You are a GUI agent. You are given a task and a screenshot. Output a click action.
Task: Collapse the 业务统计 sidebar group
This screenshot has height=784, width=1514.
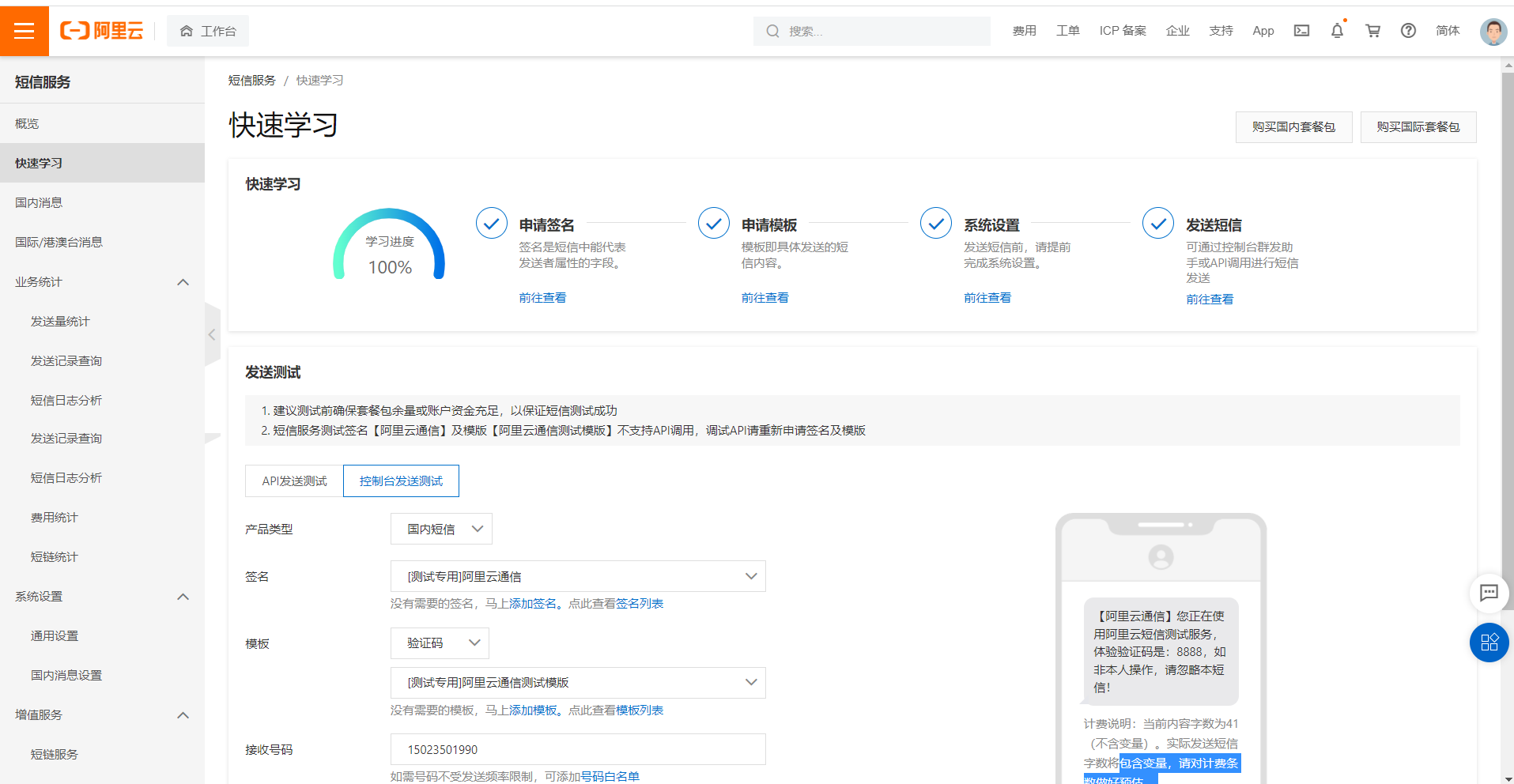(183, 282)
